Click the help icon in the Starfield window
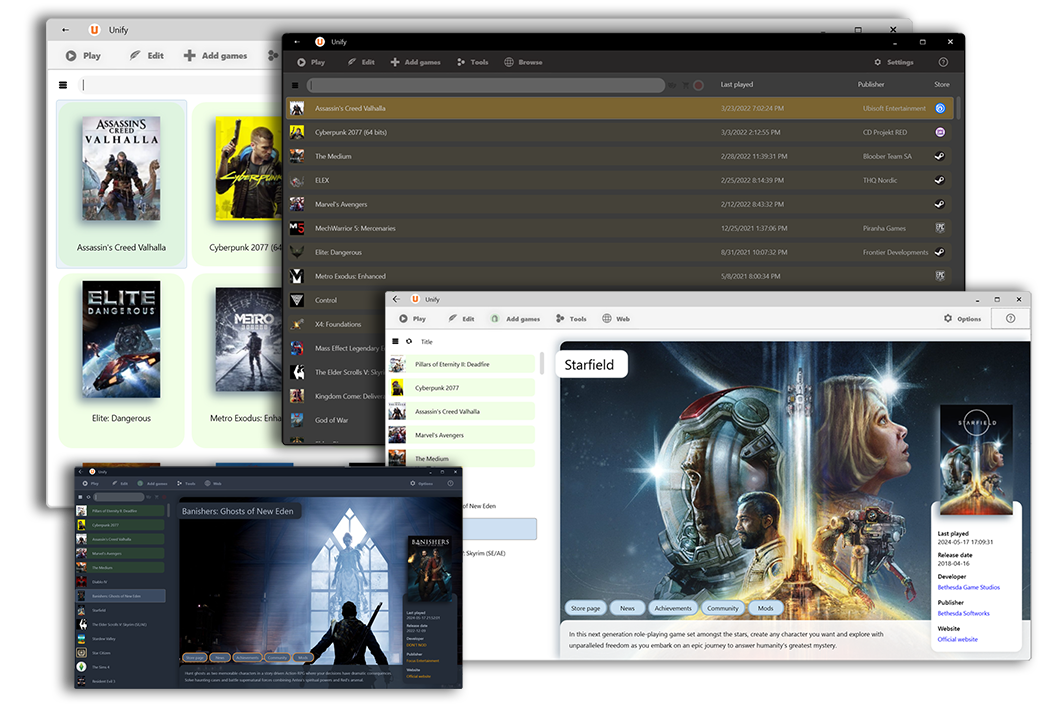Viewport: 1052px width, 724px height. tap(1010, 319)
